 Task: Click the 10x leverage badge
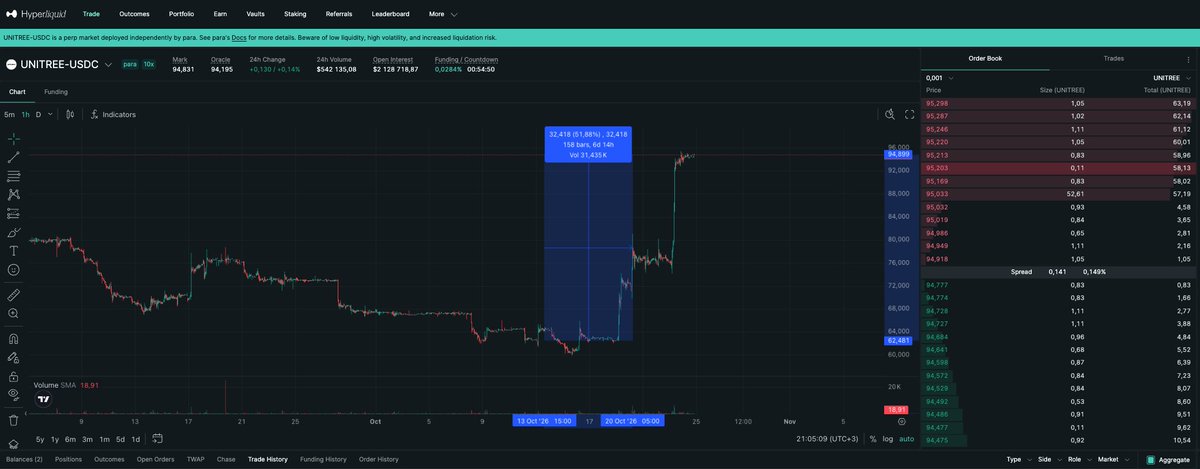[x=148, y=64]
